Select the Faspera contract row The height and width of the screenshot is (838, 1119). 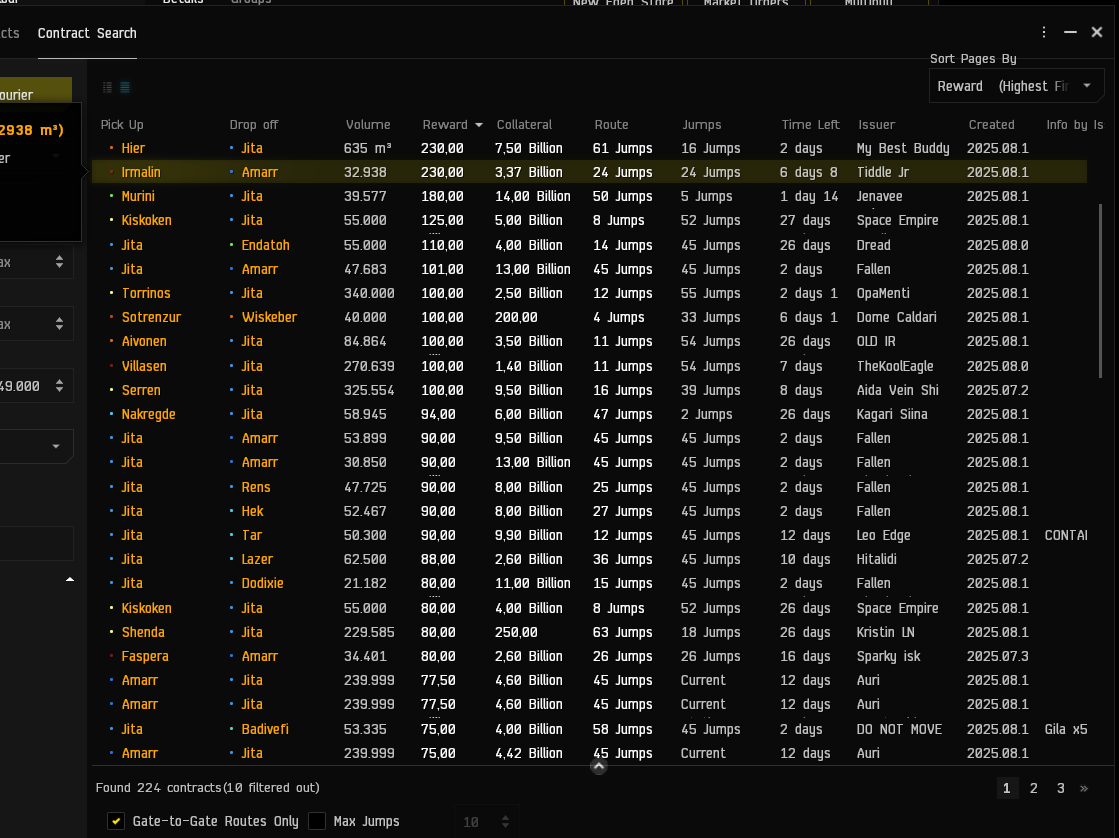589,656
